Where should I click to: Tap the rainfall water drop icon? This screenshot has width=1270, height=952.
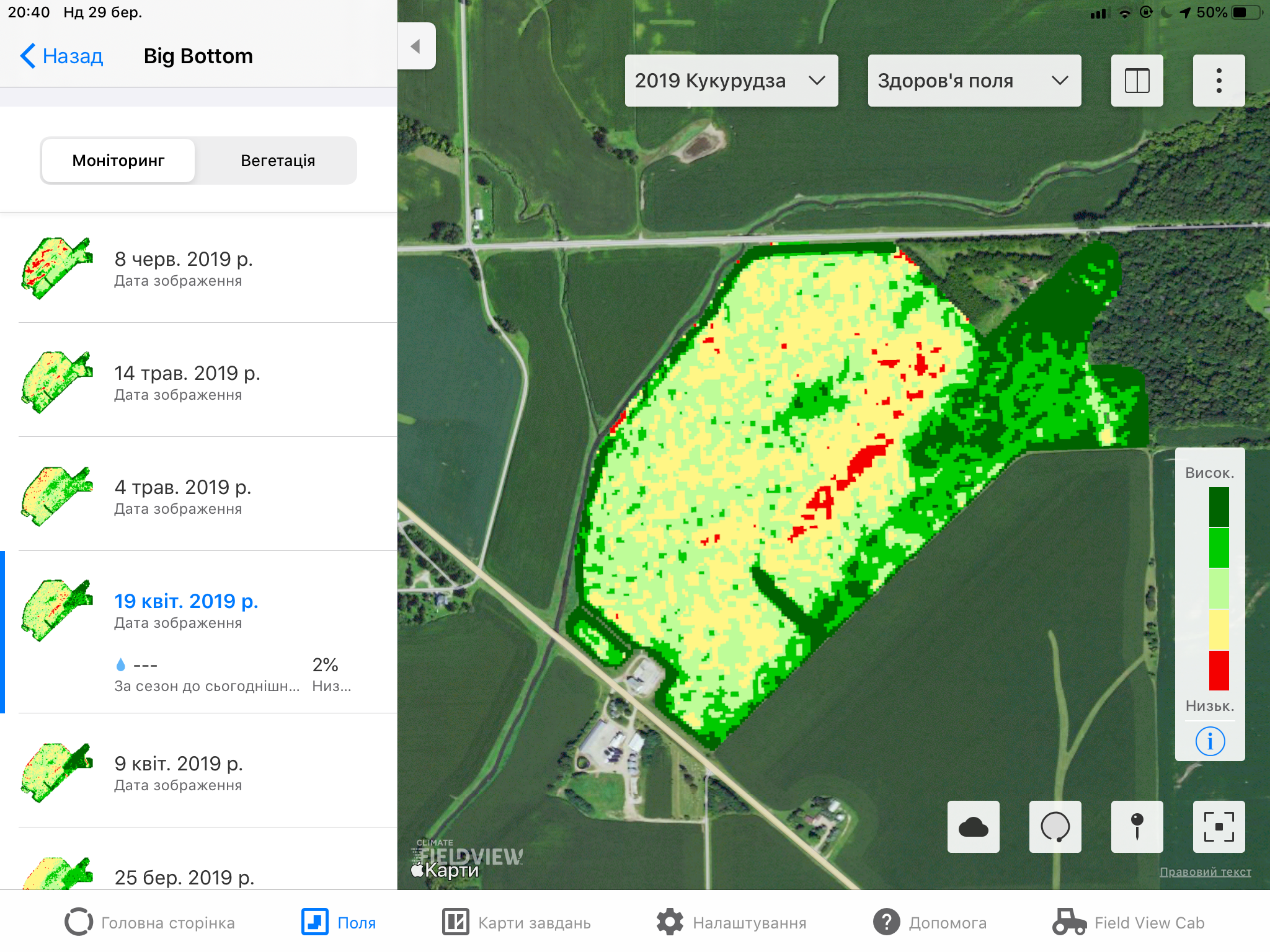121,665
